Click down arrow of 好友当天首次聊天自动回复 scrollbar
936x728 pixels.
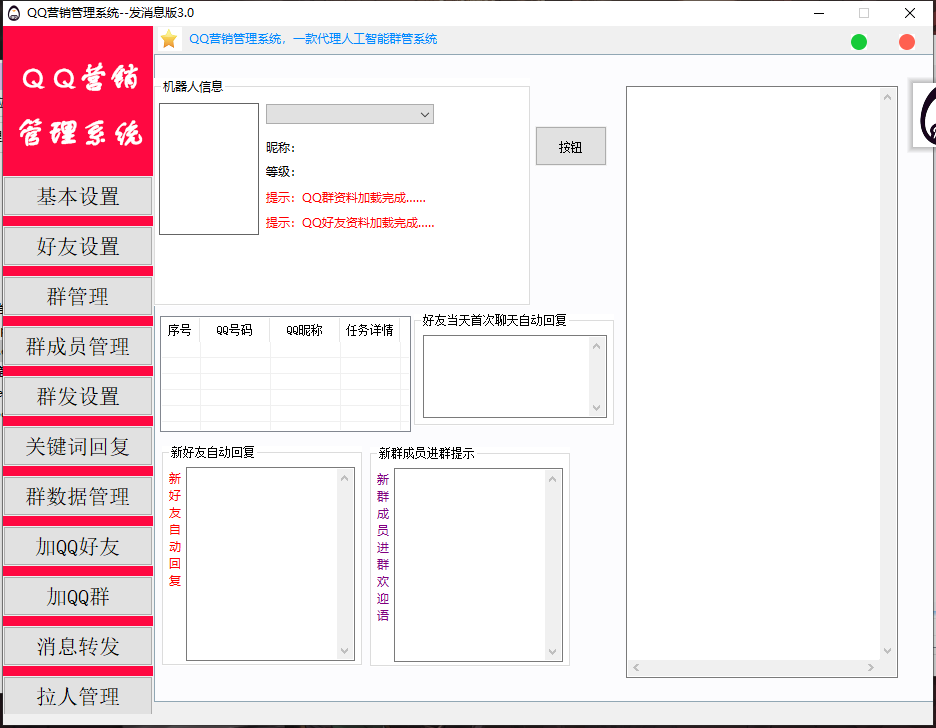point(596,408)
